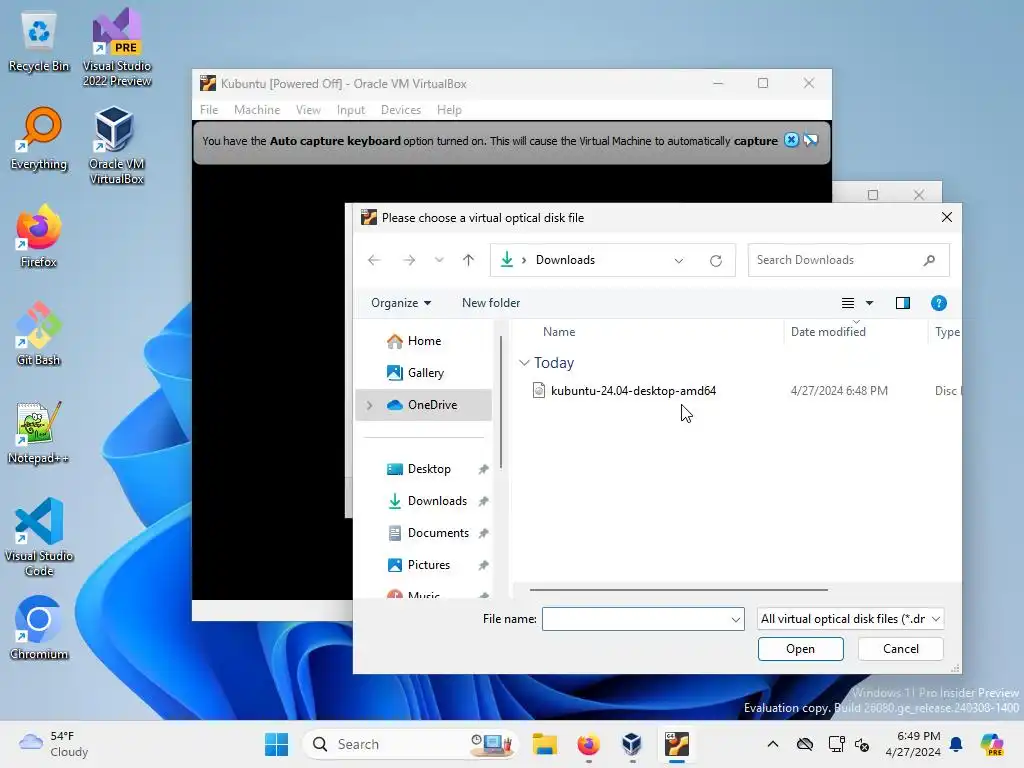Open the Copilot Preview taskbar icon
This screenshot has height=768, width=1024.
(991, 744)
